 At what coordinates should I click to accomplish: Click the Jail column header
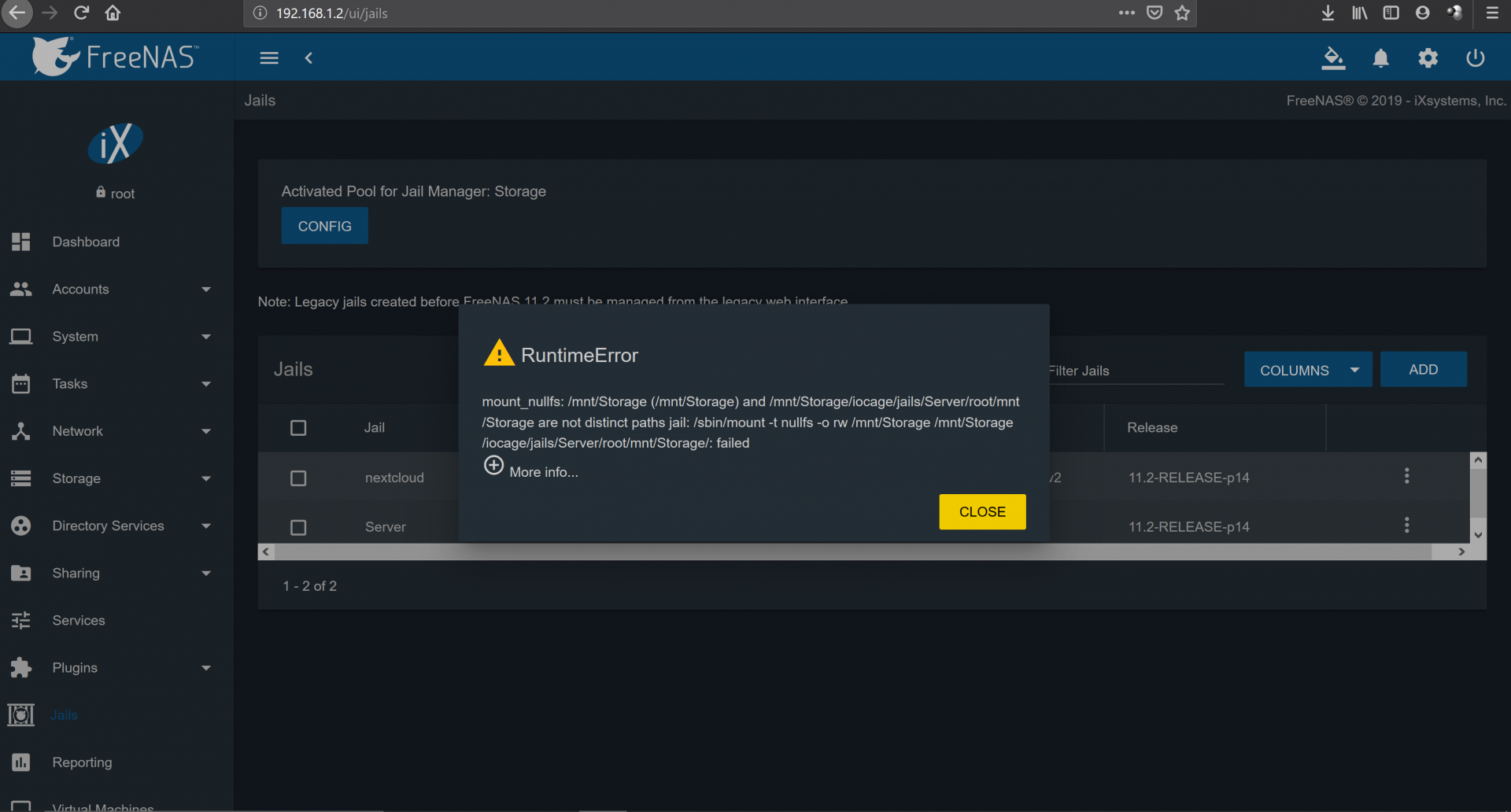(374, 428)
